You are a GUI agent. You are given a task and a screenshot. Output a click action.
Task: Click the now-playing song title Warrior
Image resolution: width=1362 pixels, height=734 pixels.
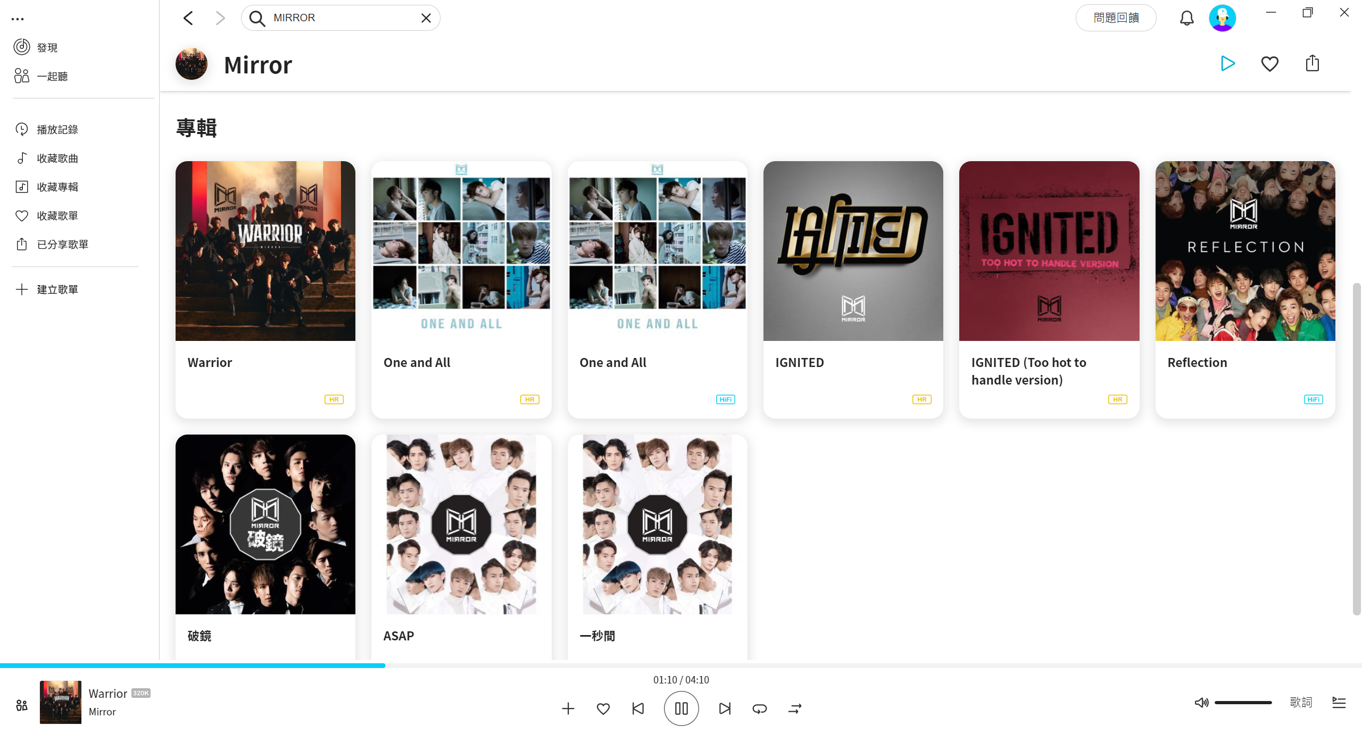(108, 693)
